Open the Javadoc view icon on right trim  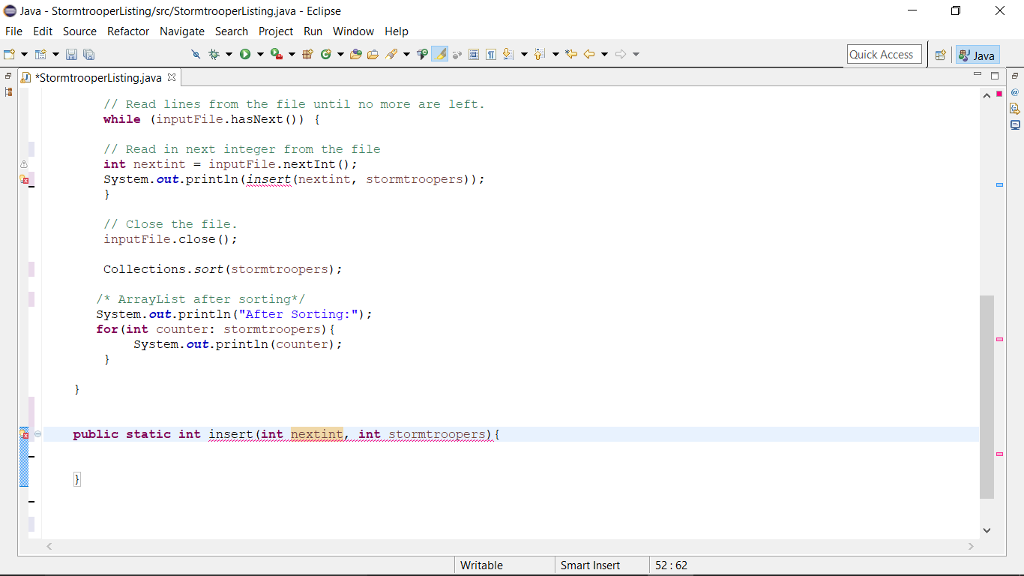(1015, 92)
